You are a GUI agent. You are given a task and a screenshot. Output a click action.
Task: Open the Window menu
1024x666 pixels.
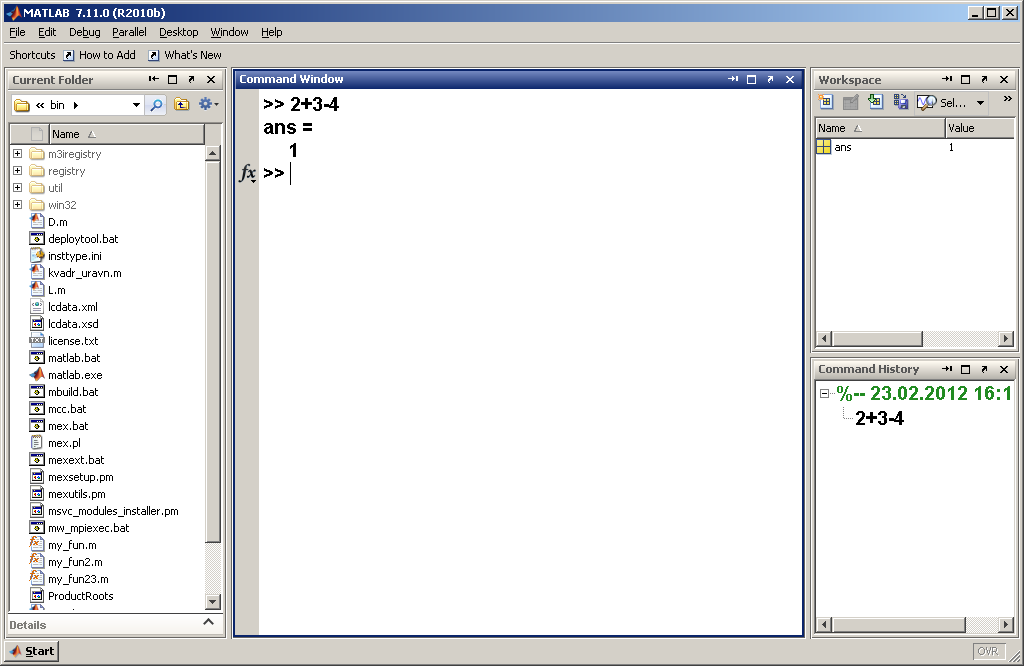tap(229, 32)
